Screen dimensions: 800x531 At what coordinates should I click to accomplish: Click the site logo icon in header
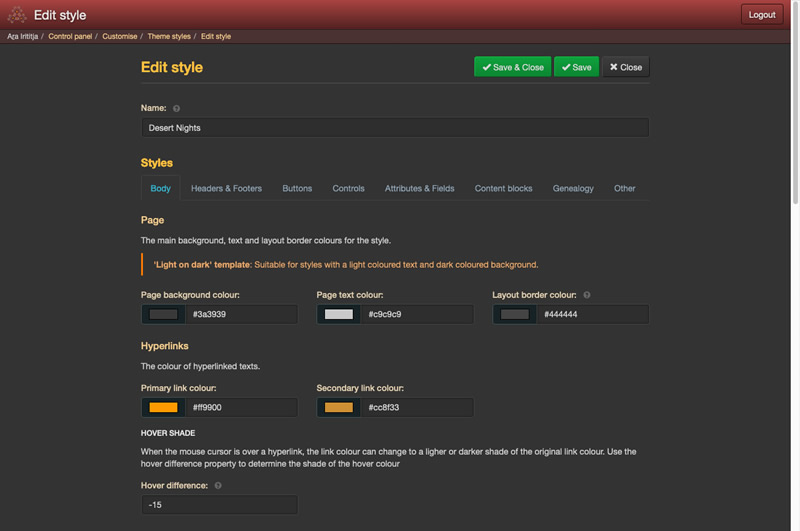17,15
